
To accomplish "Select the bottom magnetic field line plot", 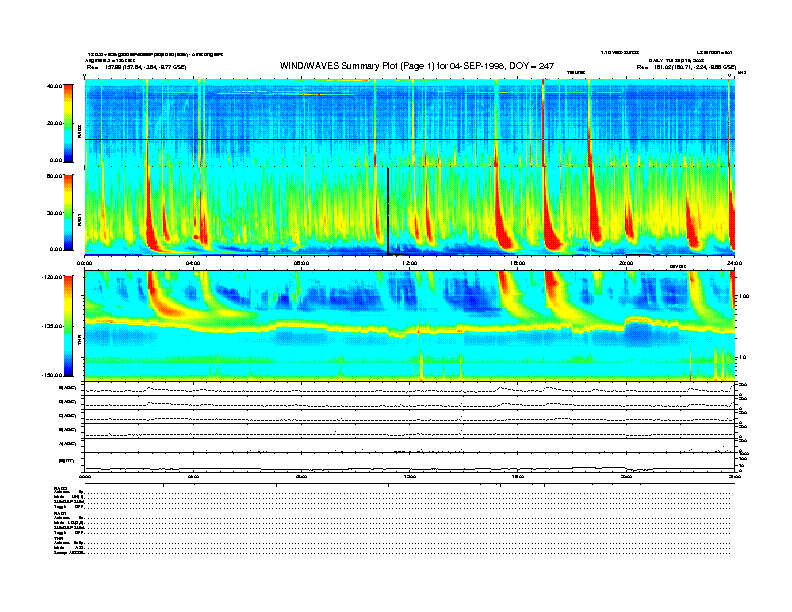I will [409, 460].
